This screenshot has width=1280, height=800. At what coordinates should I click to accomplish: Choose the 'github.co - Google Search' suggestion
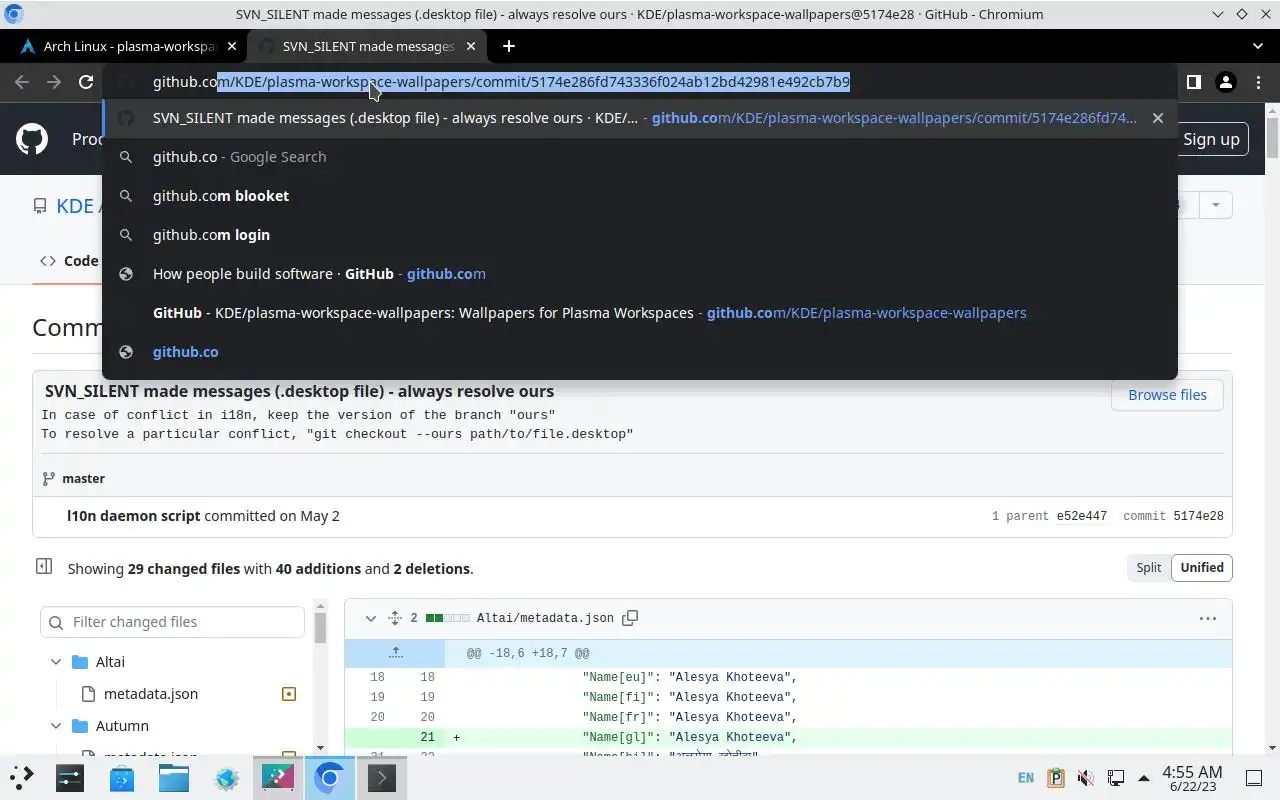pyautogui.click(x=640, y=157)
